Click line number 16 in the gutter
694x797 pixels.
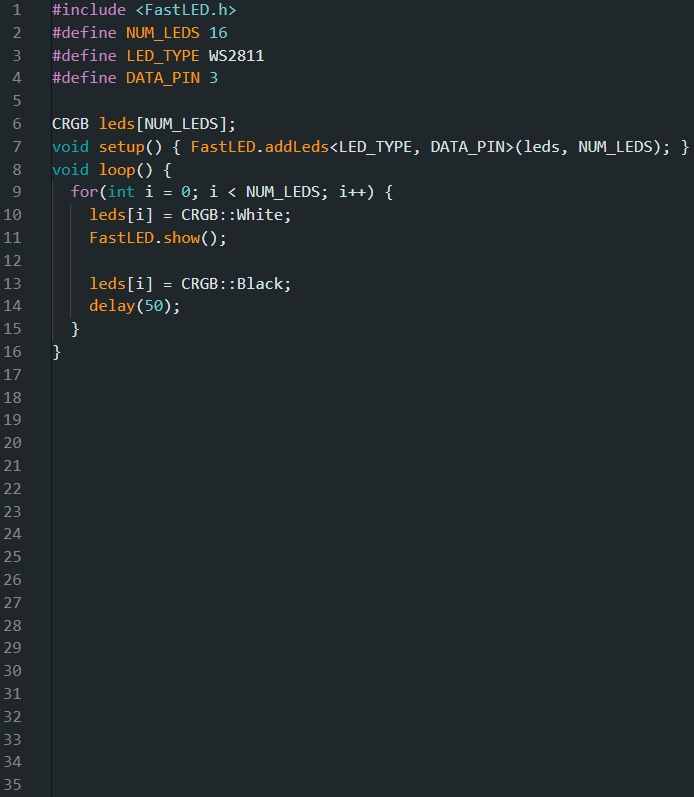click(x=12, y=352)
